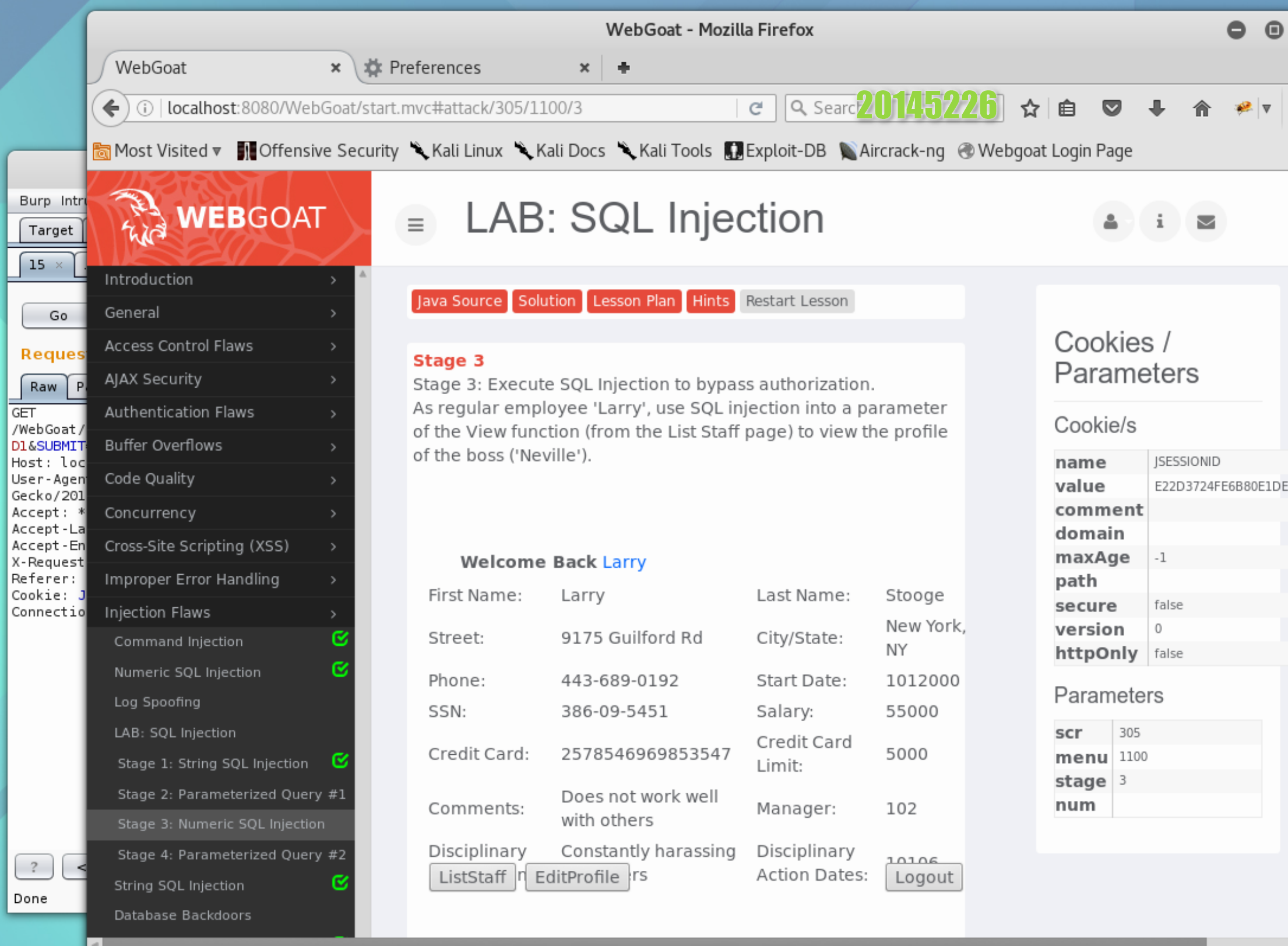This screenshot has width=1288, height=946.
Task: Open the bookmarks list icon
Action: (x=1067, y=108)
